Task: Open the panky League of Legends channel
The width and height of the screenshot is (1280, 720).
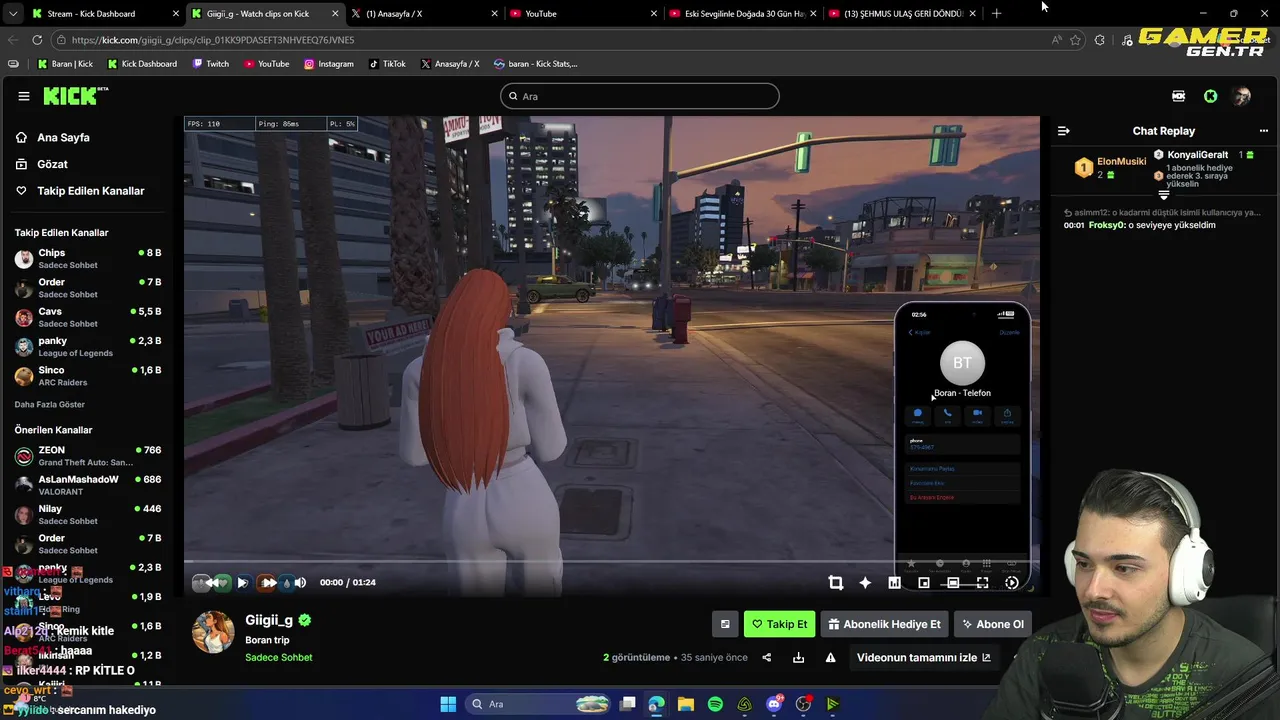Action: point(88,346)
